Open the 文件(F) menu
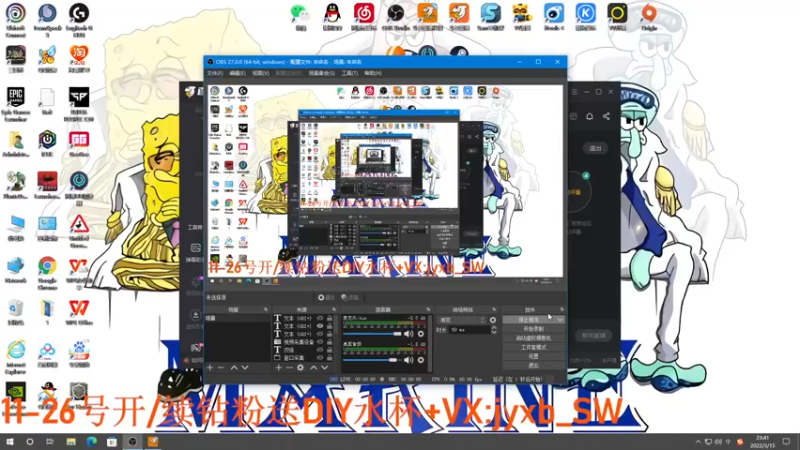Viewport: 800px width, 450px height. pyautogui.click(x=215, y=73)
